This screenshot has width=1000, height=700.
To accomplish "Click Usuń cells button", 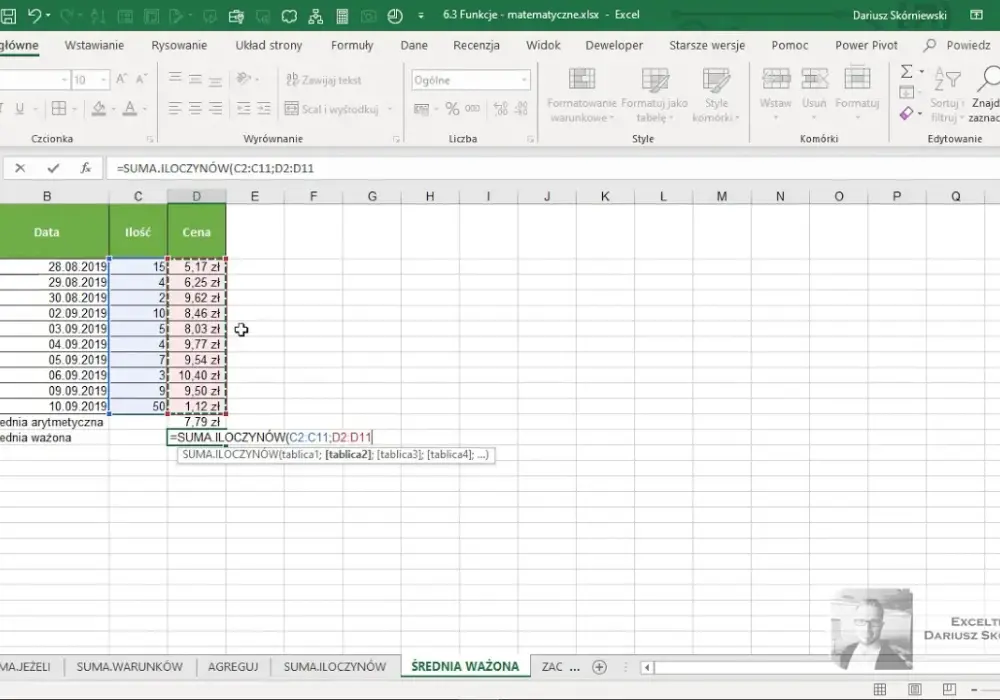I will [x=814, y=94].
